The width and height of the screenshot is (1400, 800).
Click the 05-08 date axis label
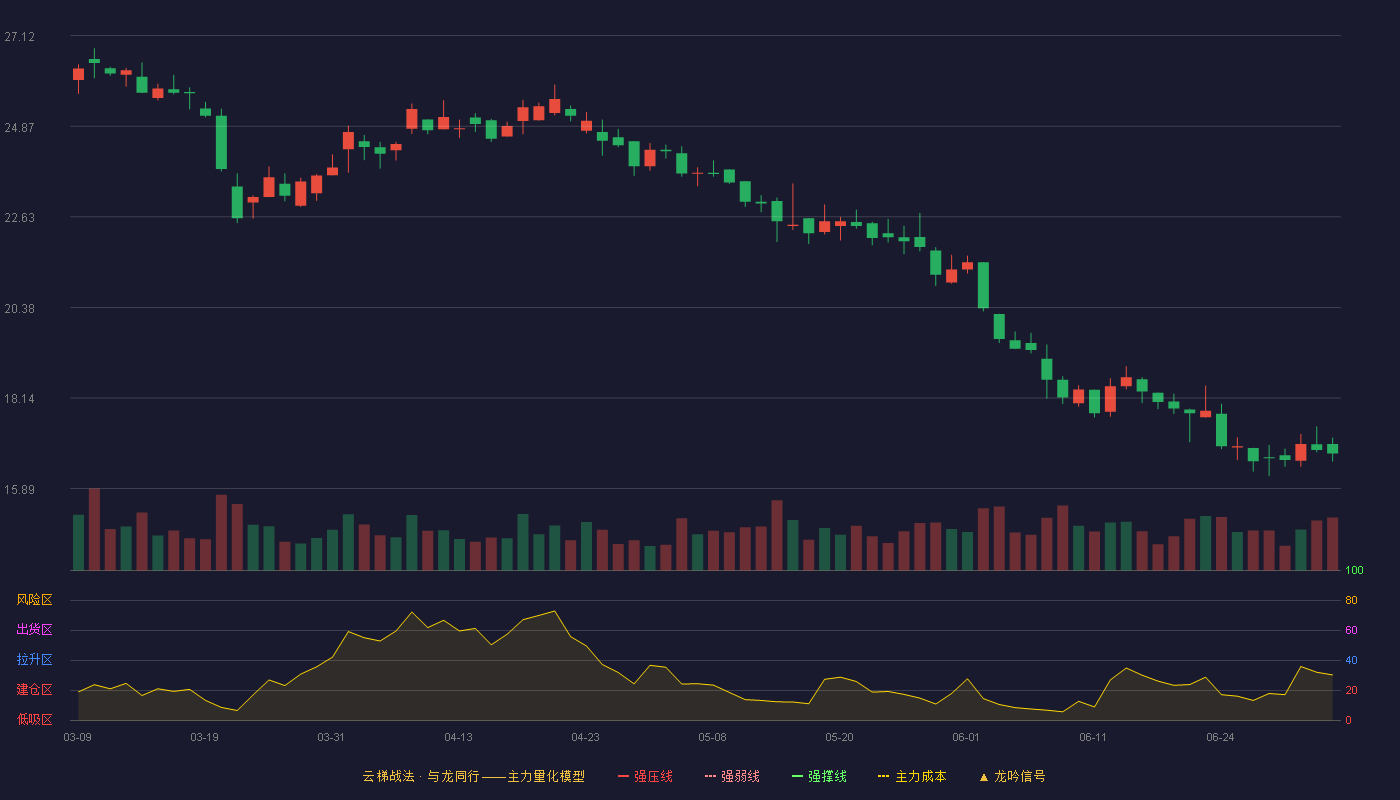click(712, 737)
